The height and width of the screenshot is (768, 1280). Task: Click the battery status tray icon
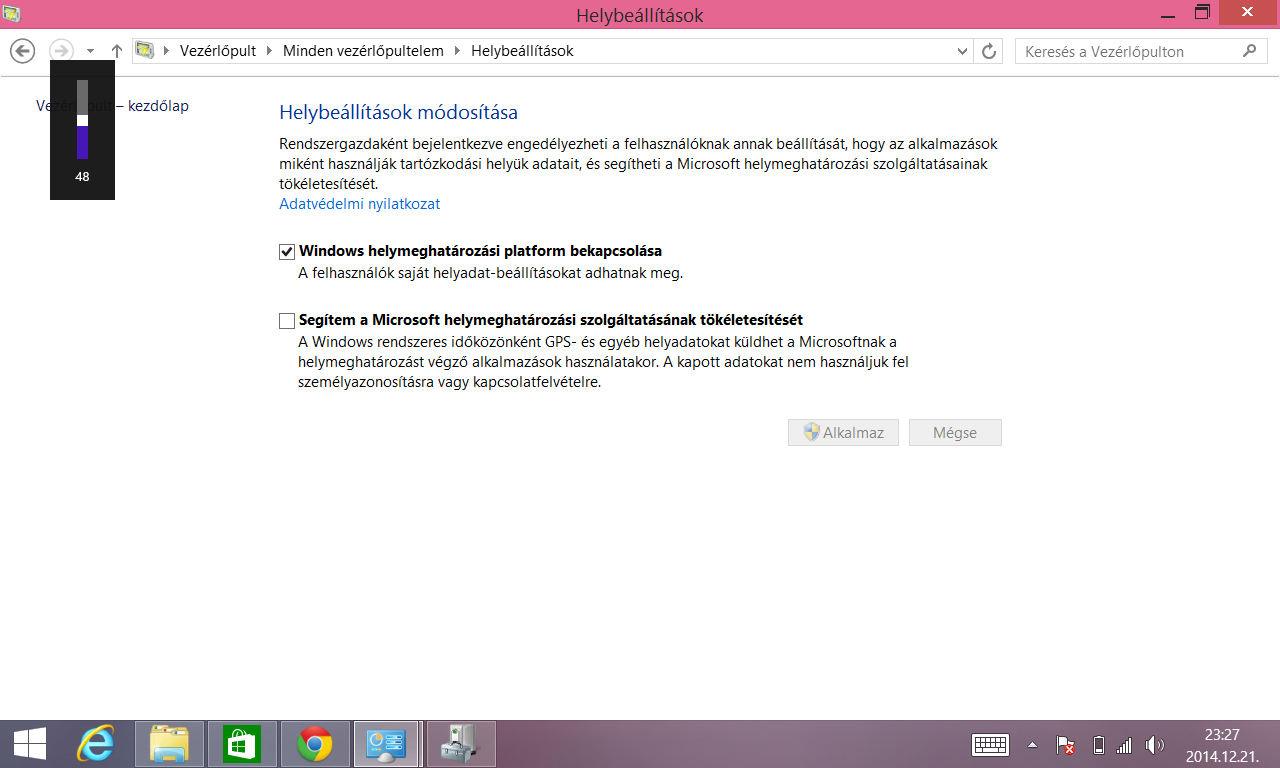pyautogui.click(x=1098, y=745)
